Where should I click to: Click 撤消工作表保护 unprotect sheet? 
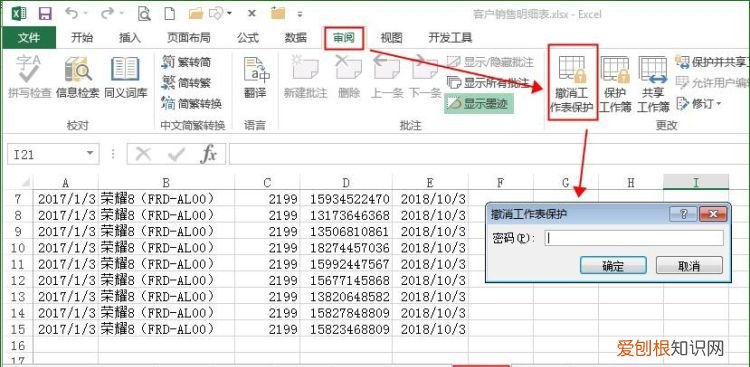[x=572, y=83]
